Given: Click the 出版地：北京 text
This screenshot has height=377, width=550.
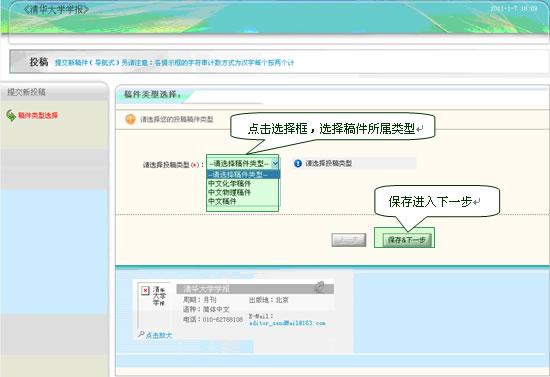Looking at the screenshot, I should pyautogui.click(x=269, y=300).
